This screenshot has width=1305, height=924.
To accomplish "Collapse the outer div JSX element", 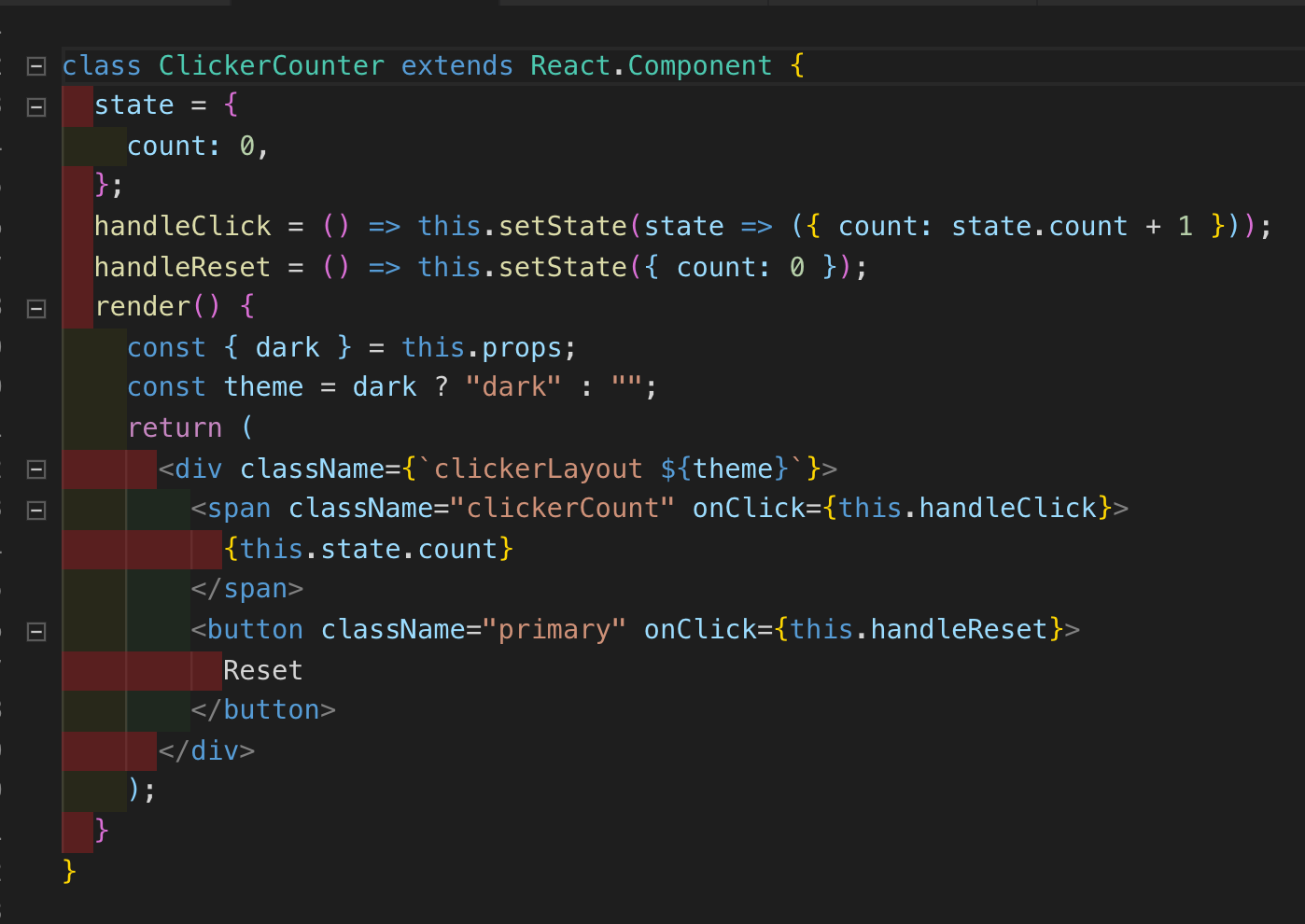I will pos(35,469).
